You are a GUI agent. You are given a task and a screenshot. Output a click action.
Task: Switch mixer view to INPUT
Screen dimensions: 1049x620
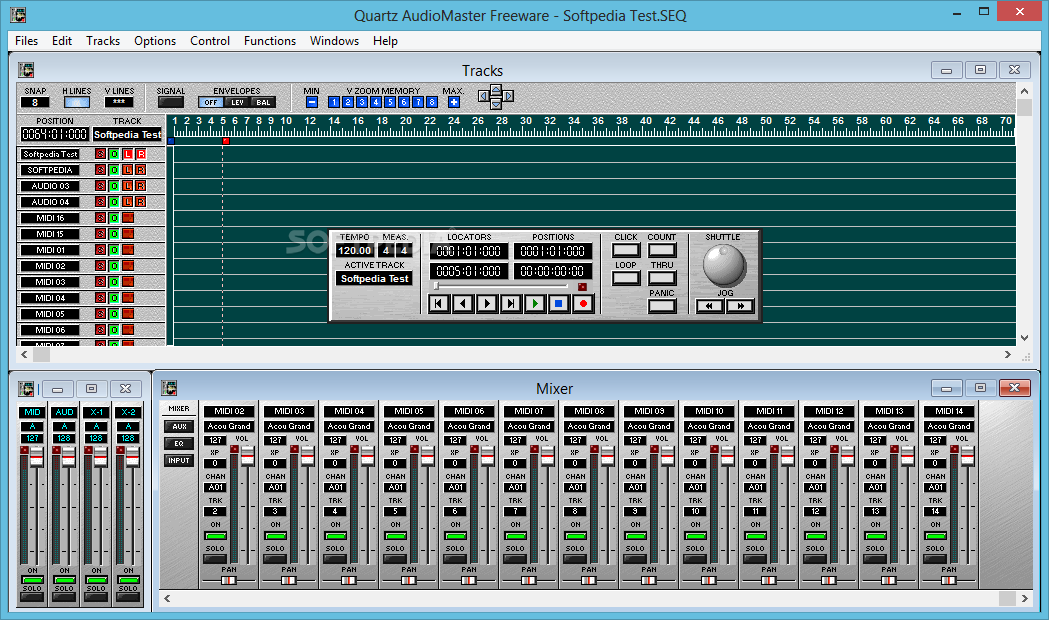pyautogui.click(x=179, y=460)
